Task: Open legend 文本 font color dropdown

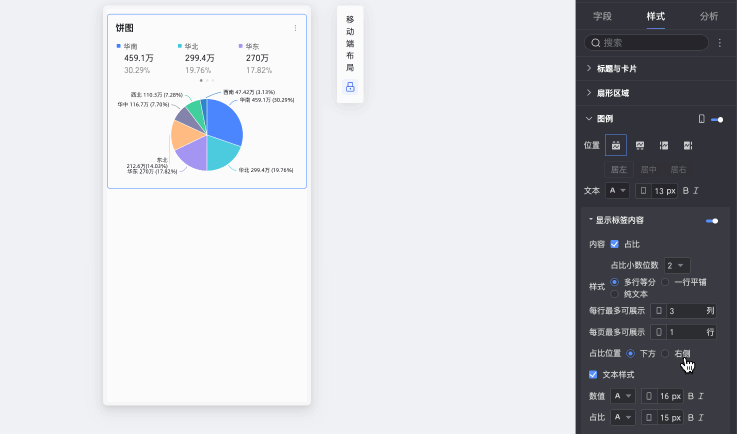Action: point(617,191)
